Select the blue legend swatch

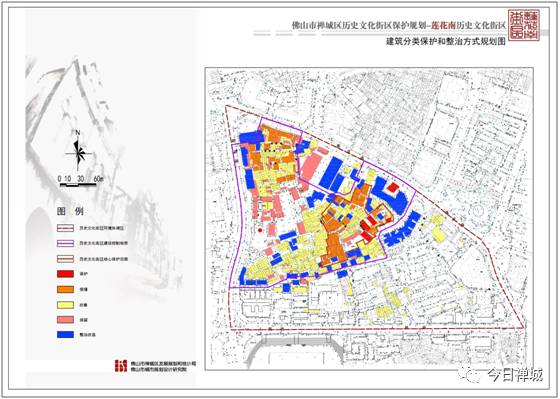click(x=65, y=335)
